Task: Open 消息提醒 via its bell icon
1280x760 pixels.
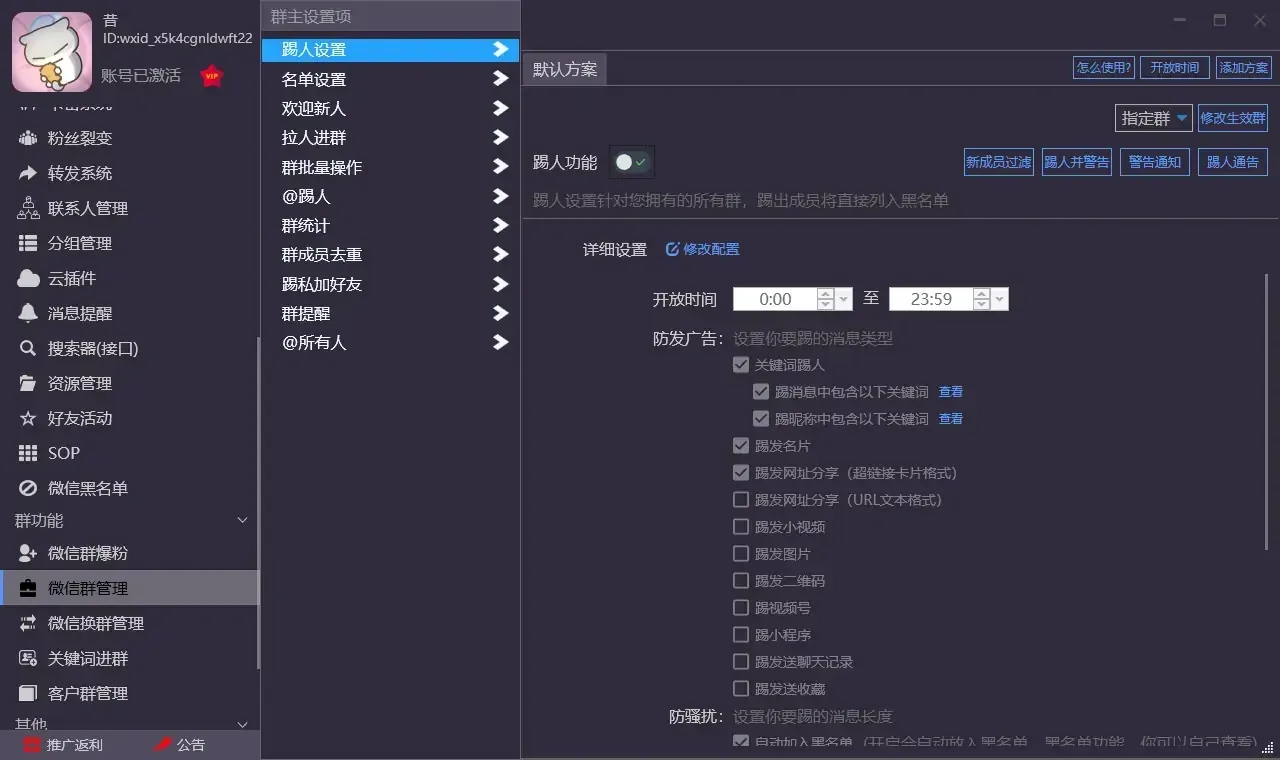Action: point(28,313)
